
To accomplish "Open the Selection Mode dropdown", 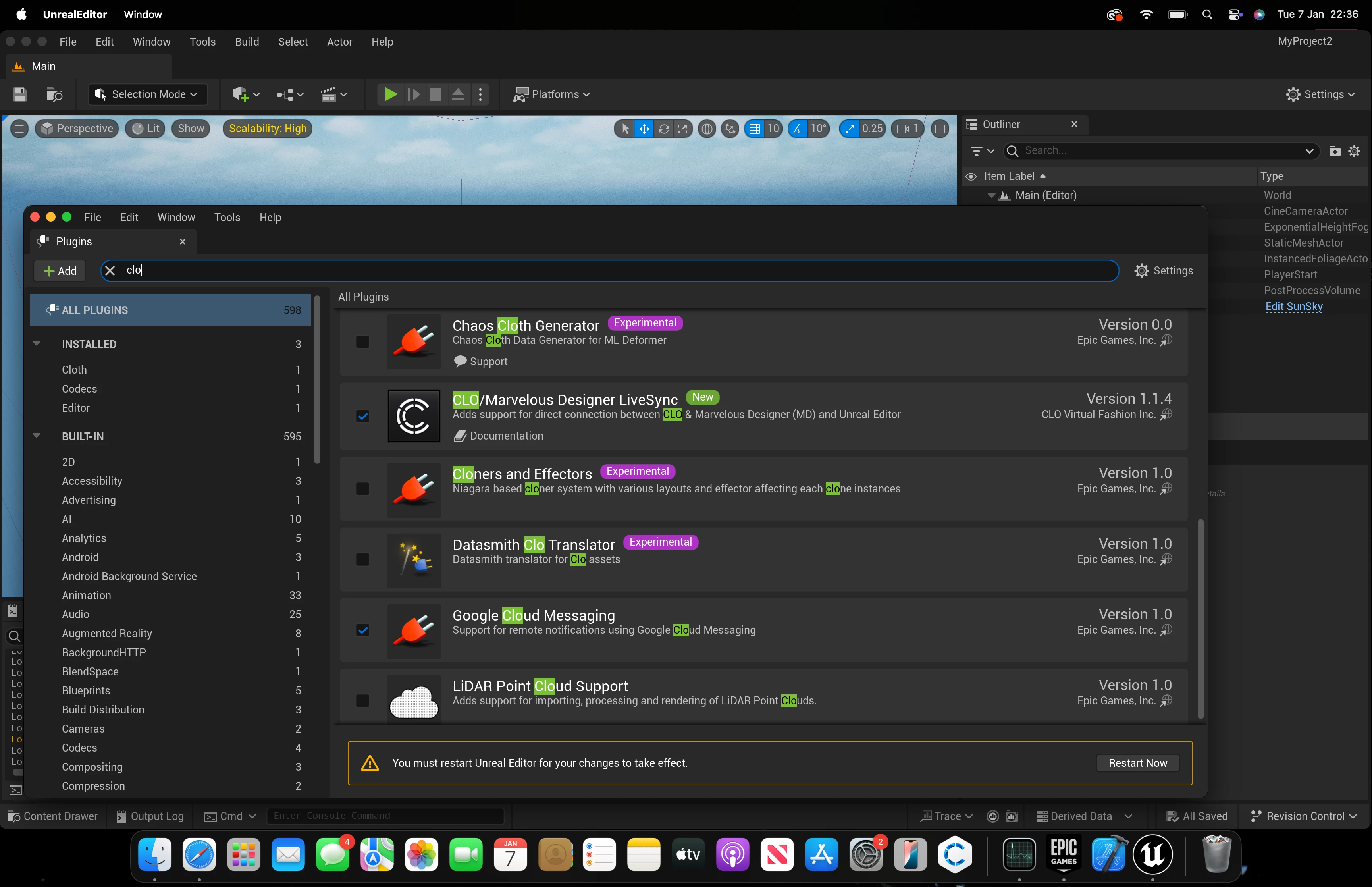I will tap(147, 94).
